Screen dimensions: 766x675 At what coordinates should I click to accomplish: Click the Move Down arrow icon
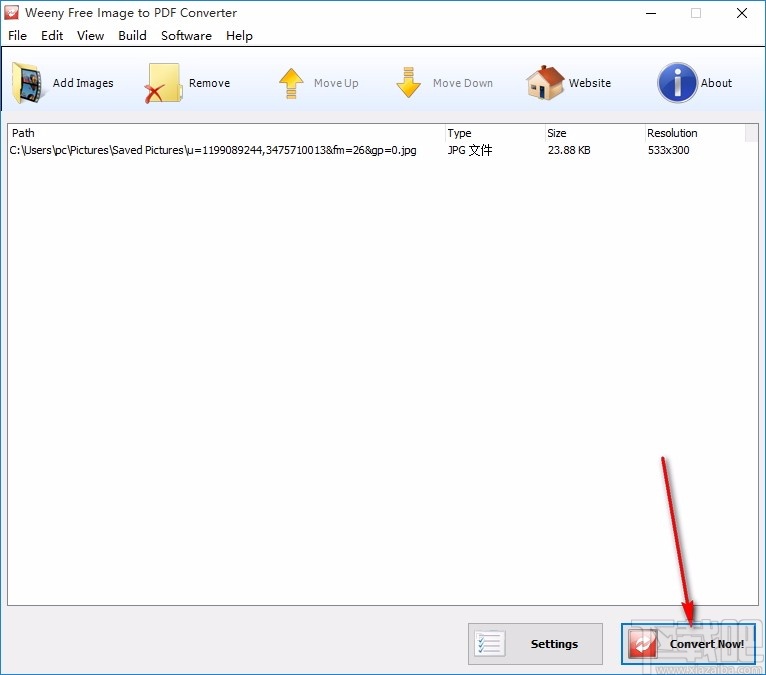(409, 83)
